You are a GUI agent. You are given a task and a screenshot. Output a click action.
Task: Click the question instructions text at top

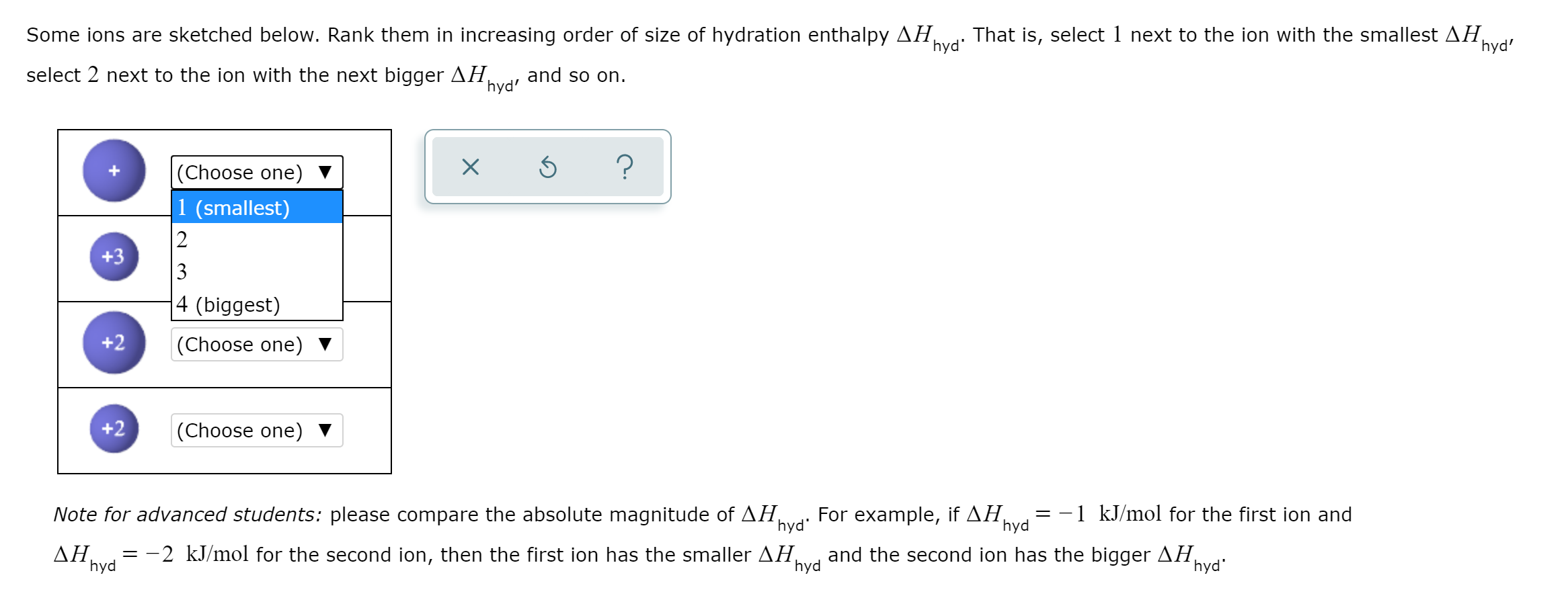[x=770, y=55]
